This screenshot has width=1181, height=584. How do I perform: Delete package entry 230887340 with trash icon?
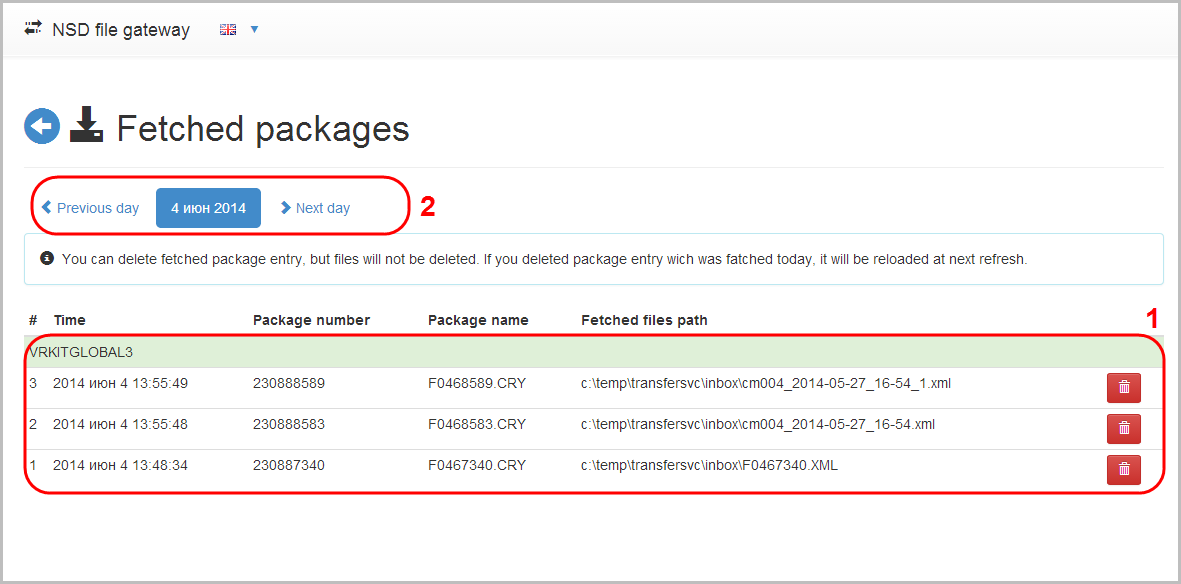point(1124,469)
